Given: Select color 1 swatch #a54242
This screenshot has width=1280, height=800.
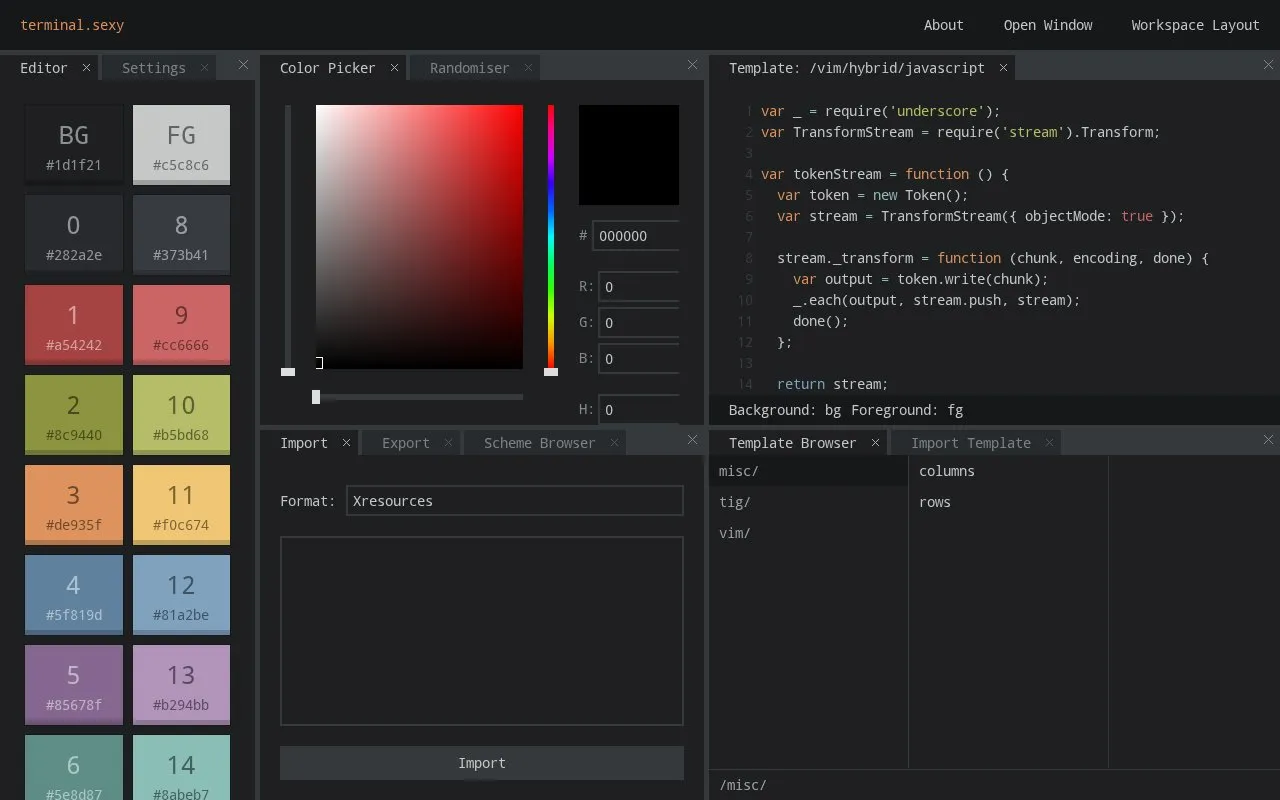Looking at the screenshot, I should click(74, 324).
